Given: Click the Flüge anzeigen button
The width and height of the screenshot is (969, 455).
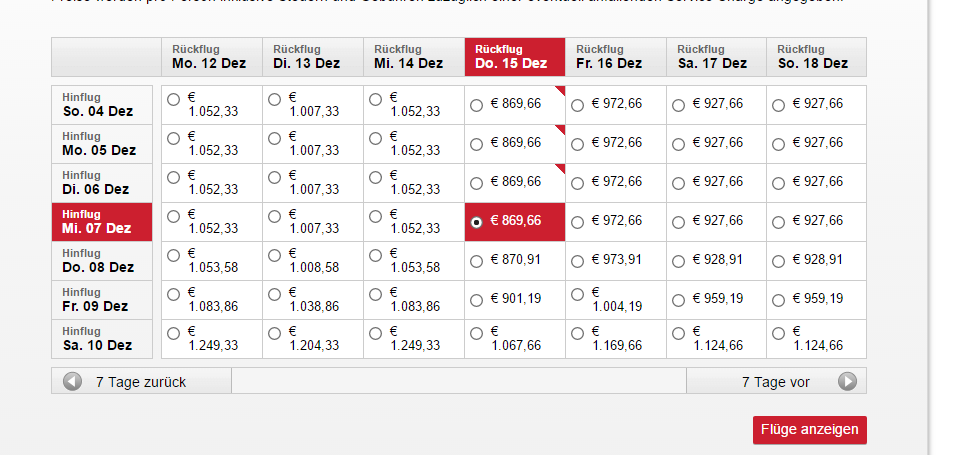Looking at the screenshot, I should (810, 430).
